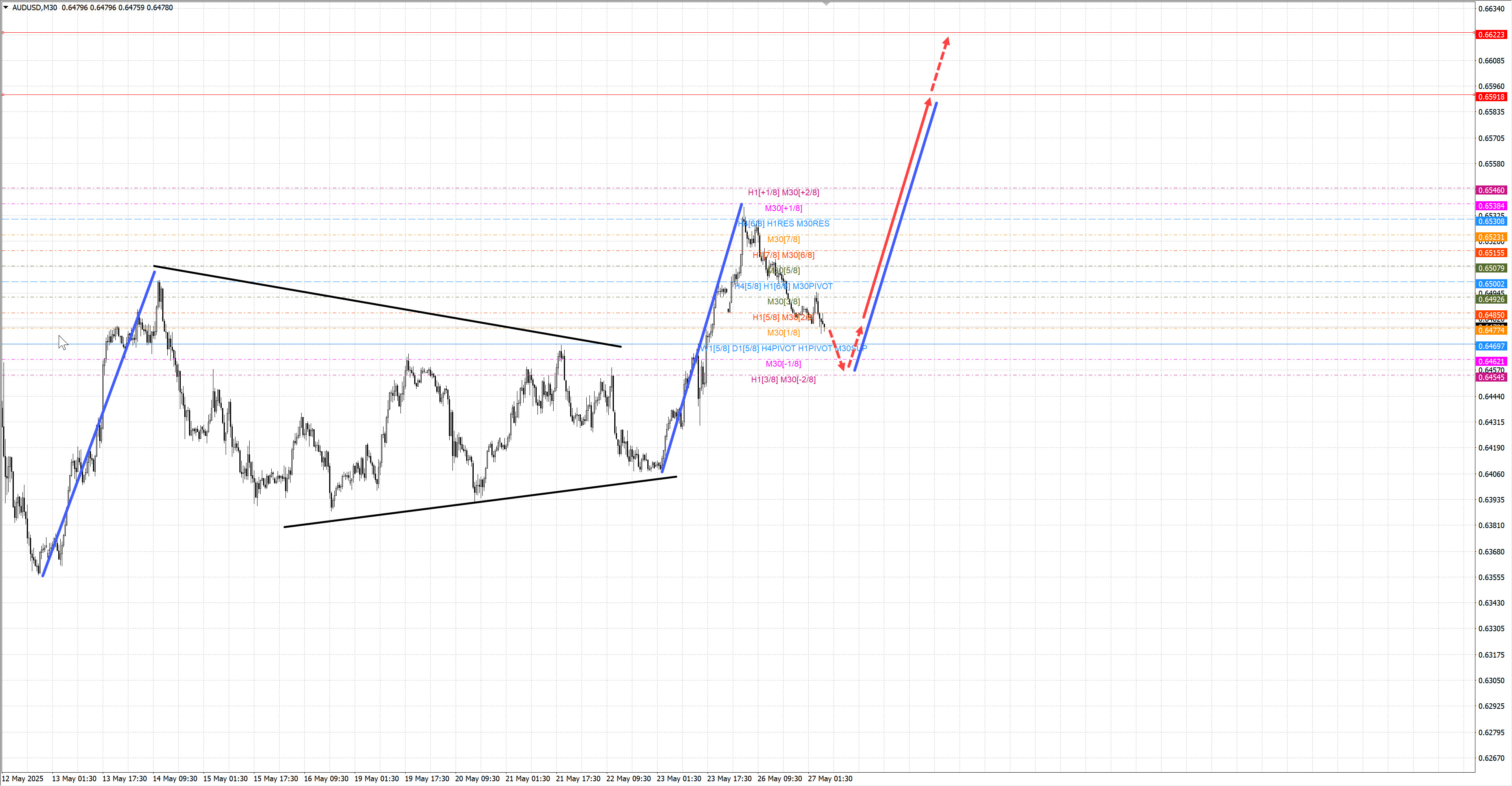Click the 'H1[3/8] M30[-2/8]' level label
This screenshot has height=786, width=1512.
(783, 380)
